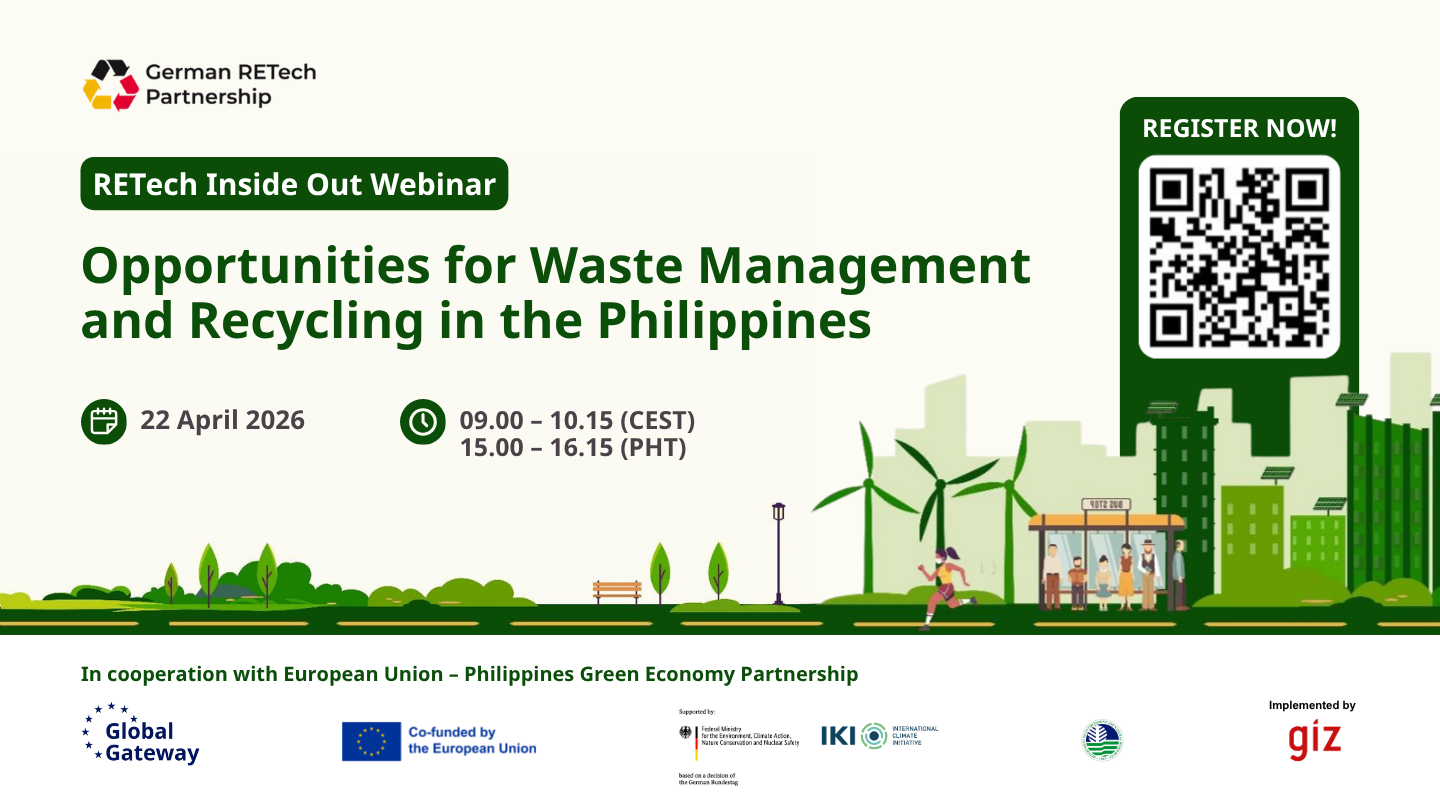Click the IKI International Climate Initiative logo
Viewport: 1440px width, 810px height.
879,735
